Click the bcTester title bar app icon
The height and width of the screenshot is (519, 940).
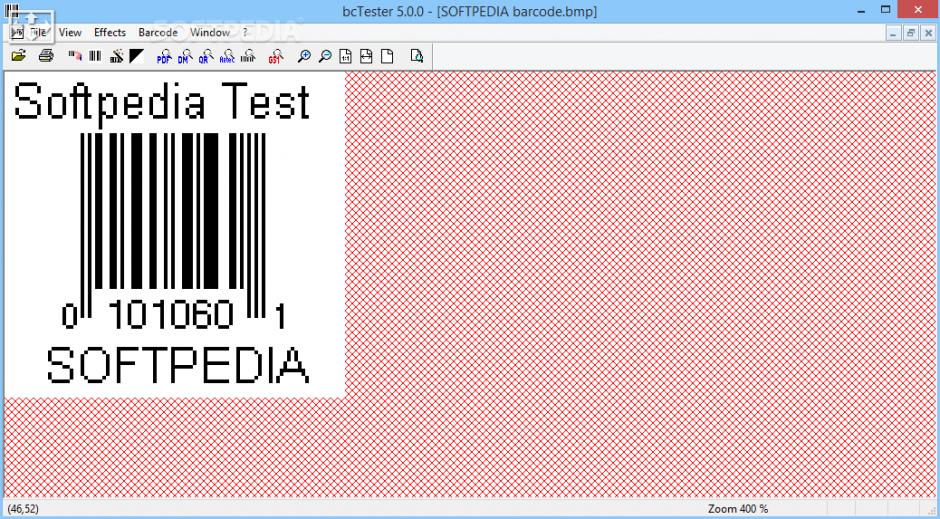point(12,11)
